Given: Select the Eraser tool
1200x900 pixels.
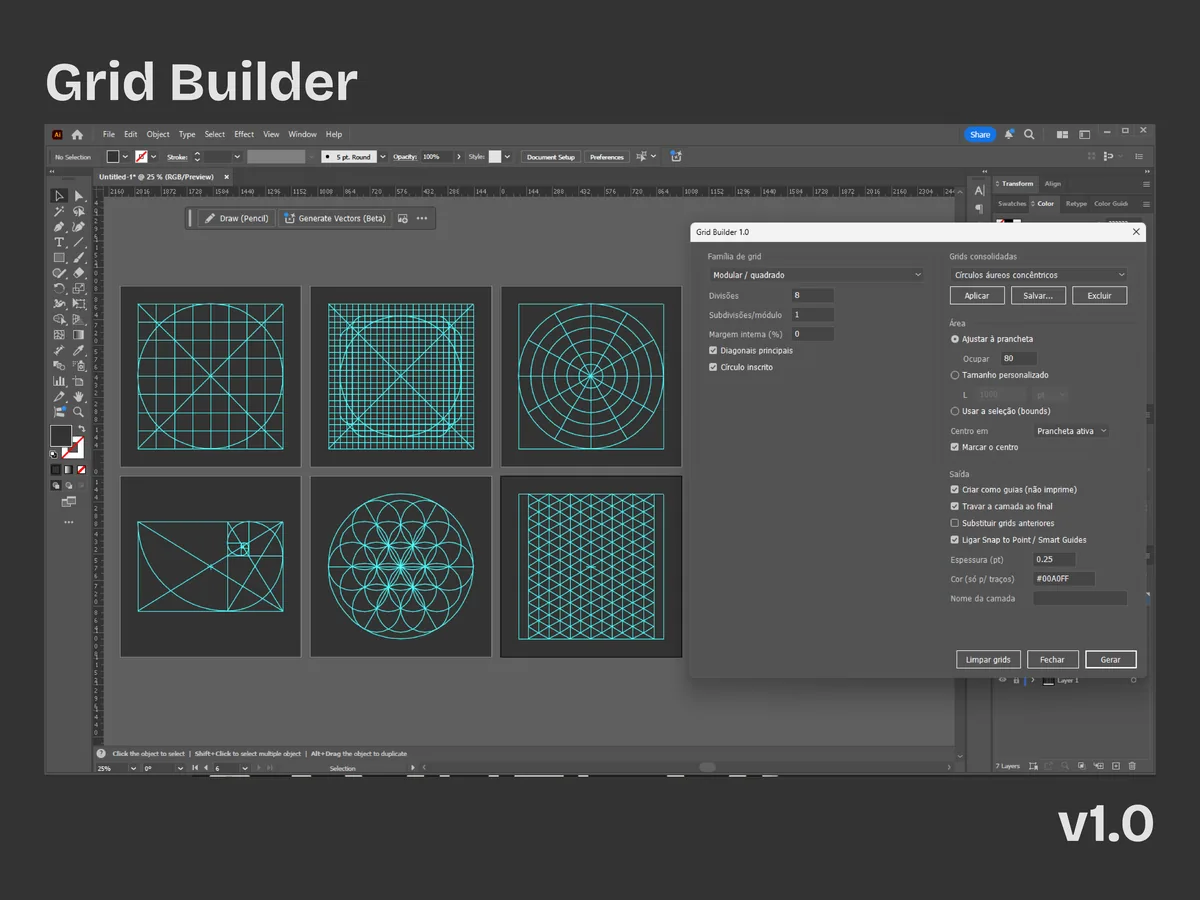Looking at the screenshot, I should [79, 273].
